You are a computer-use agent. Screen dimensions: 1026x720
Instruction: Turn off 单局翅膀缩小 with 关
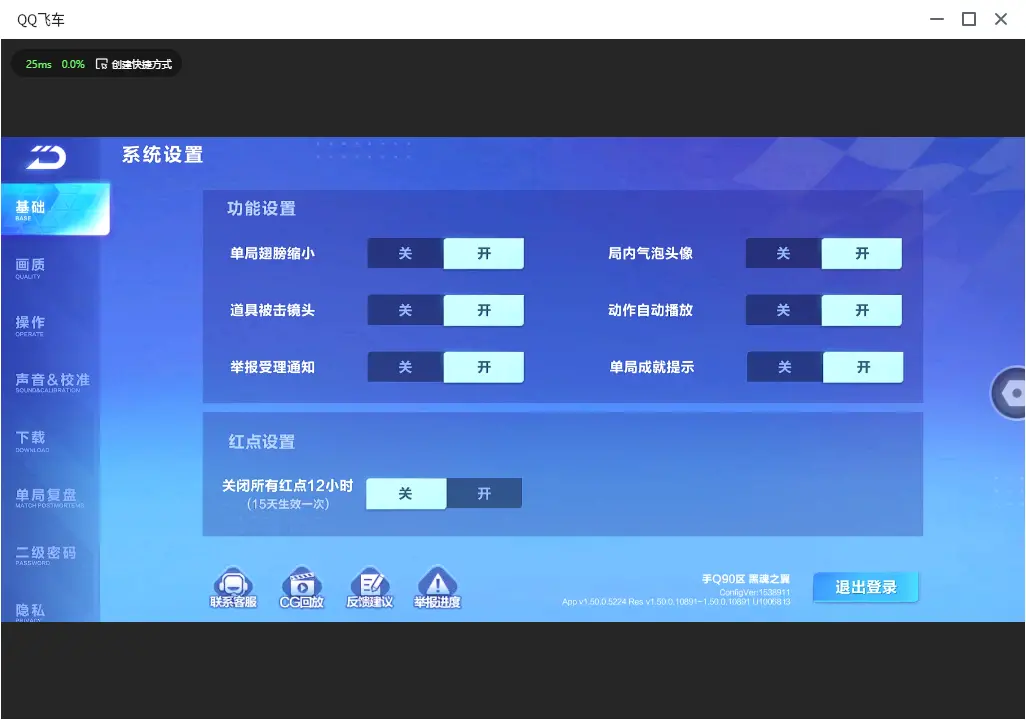pyautogui.click(x=406, y=253)
